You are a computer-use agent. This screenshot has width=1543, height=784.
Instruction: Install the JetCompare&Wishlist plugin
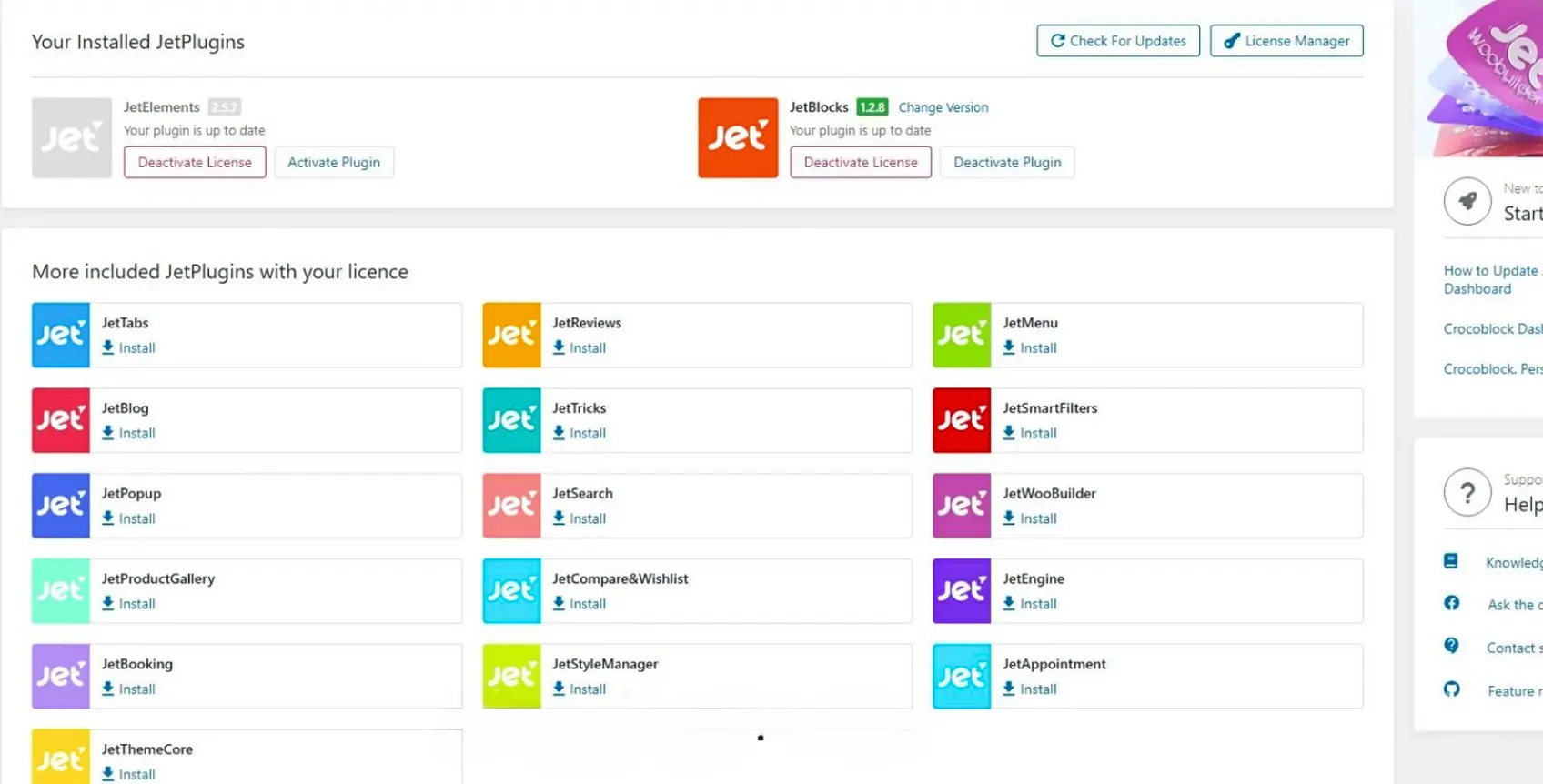coord(580,604)
